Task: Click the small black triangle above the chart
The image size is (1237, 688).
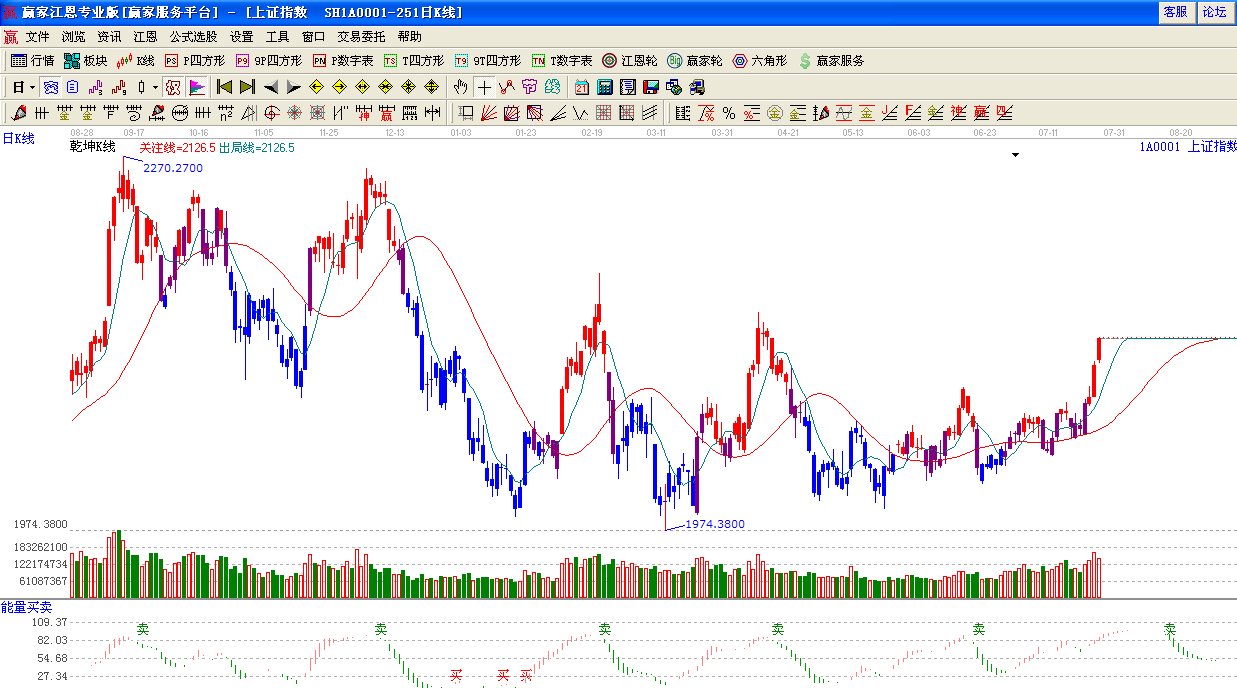Action: 1015,155
